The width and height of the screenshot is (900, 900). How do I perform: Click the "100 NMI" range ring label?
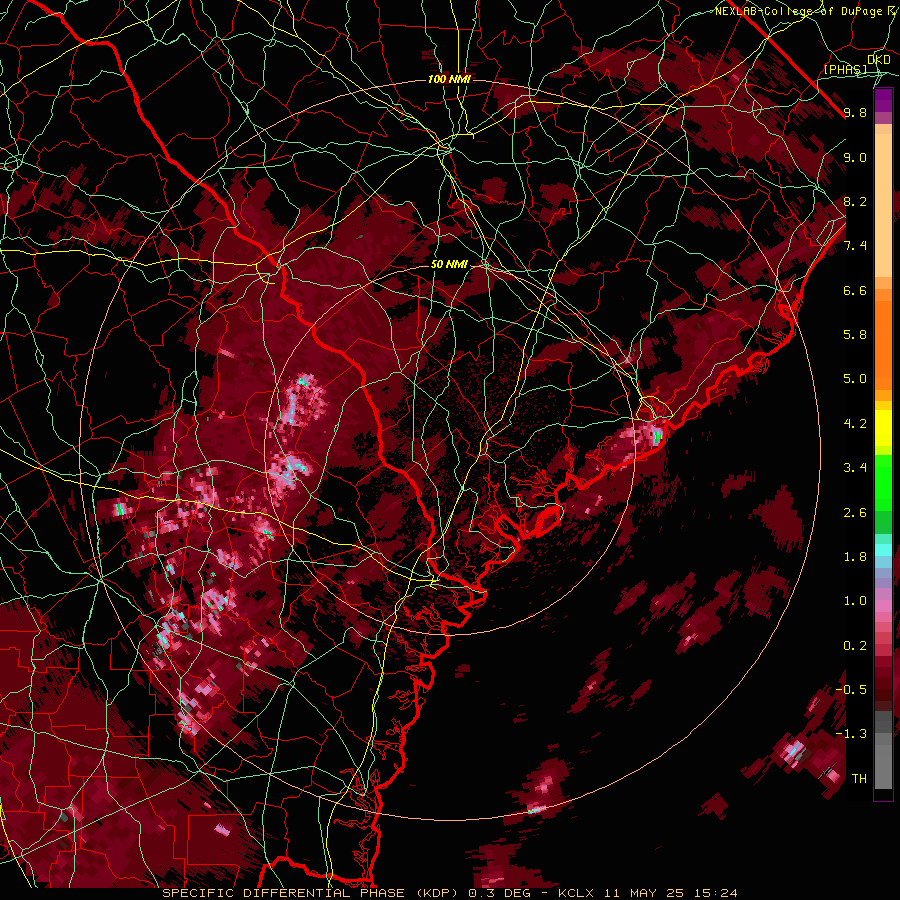tap(449, 79)
